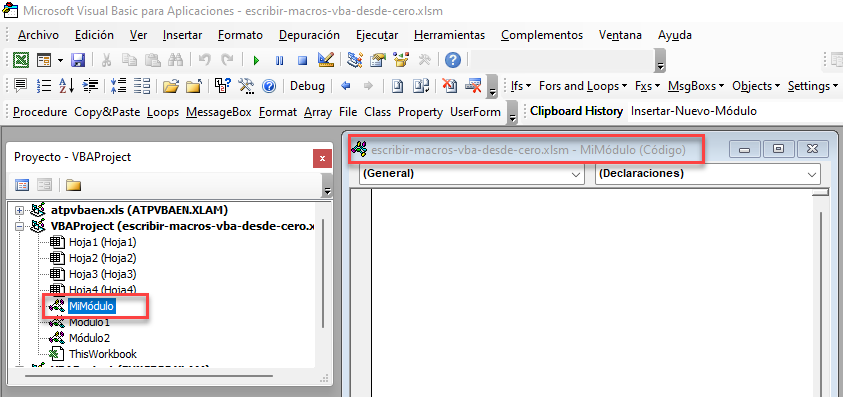Click the indent lines icon
The width and height of the screenshot is (843, 397).
coord(90,86)
